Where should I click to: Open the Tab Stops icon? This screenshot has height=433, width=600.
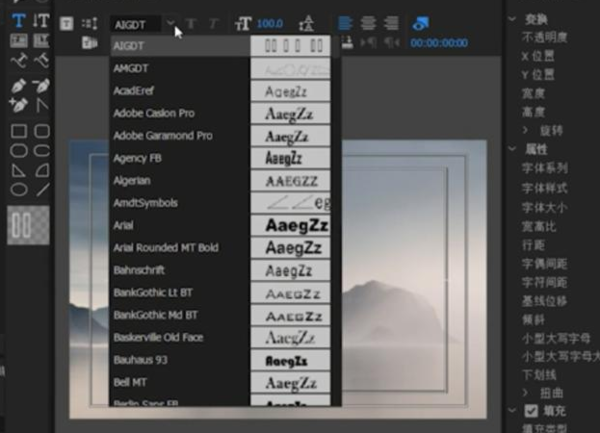[347, 42]
